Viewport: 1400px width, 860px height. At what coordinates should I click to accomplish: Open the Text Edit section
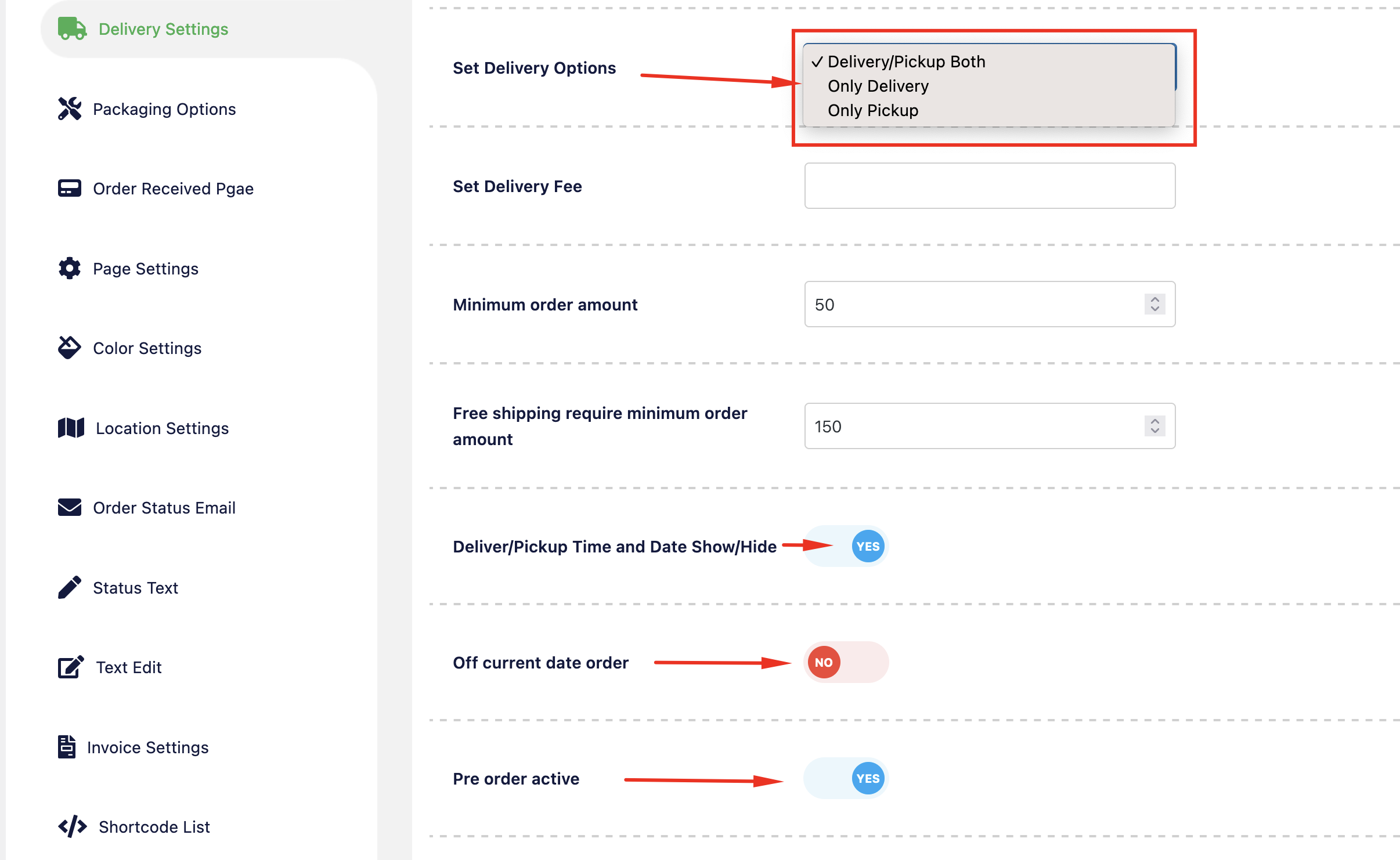tap(128, 667)
